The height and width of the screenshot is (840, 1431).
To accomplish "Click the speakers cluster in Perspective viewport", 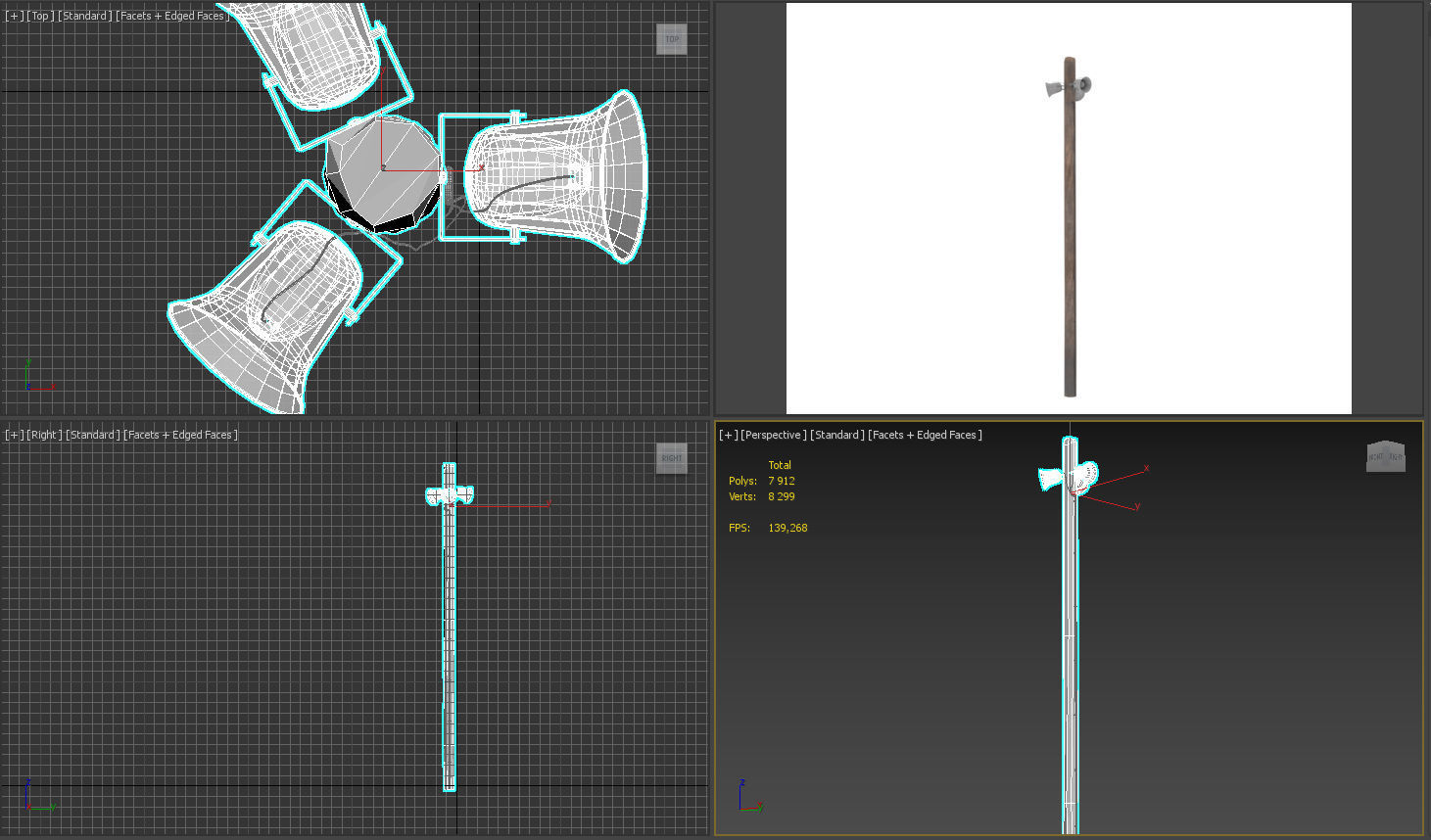I will 1069,477.
